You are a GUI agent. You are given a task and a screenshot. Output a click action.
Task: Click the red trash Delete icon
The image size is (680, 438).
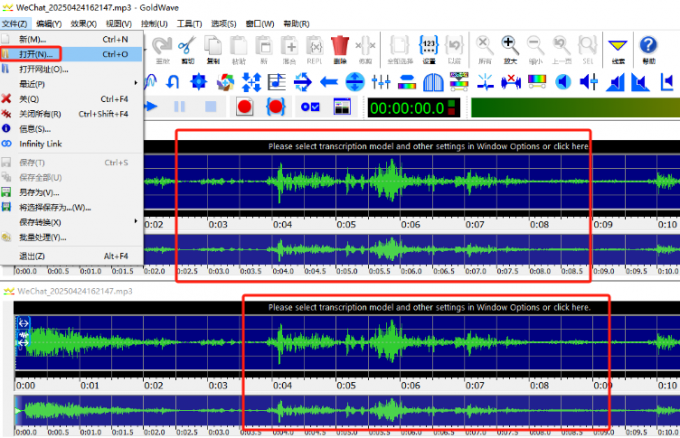click(340, 49)
